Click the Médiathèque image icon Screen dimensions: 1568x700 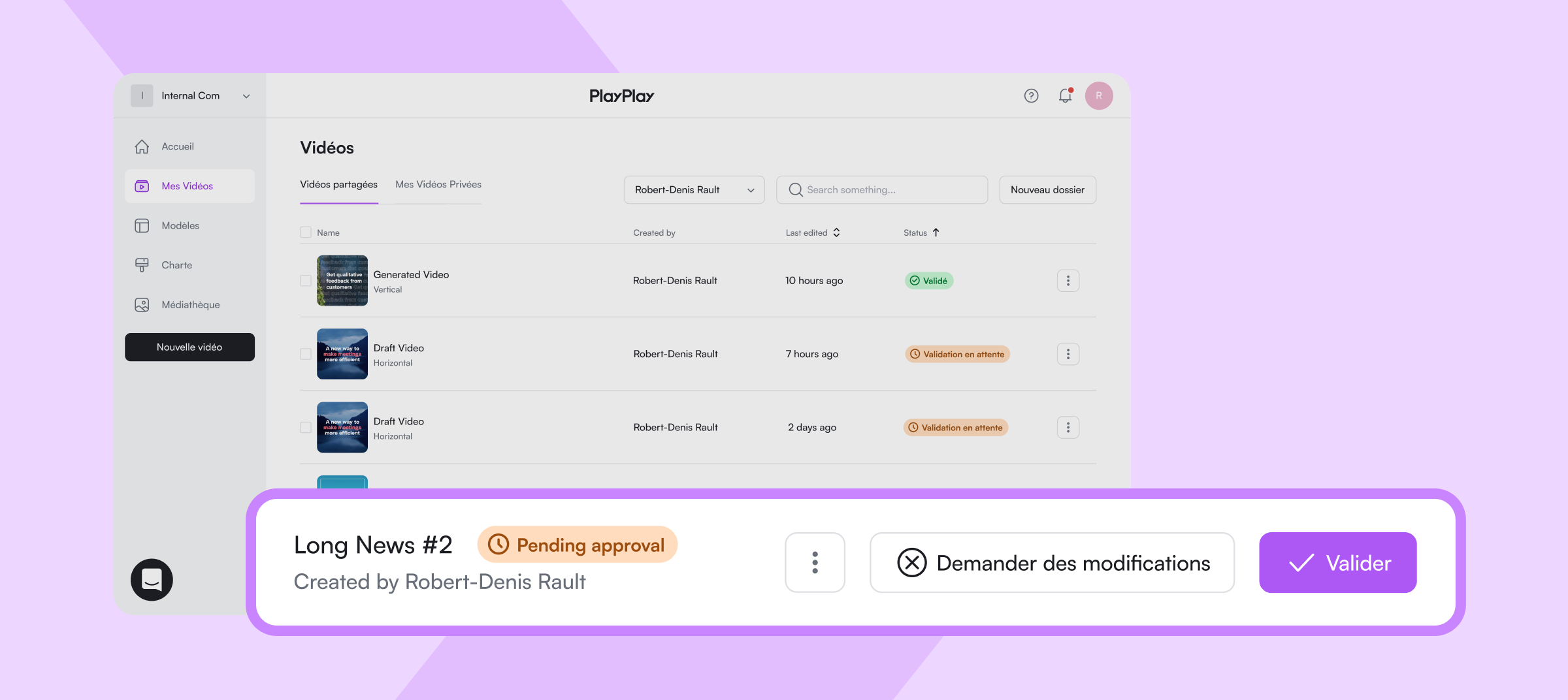(142, 305)
